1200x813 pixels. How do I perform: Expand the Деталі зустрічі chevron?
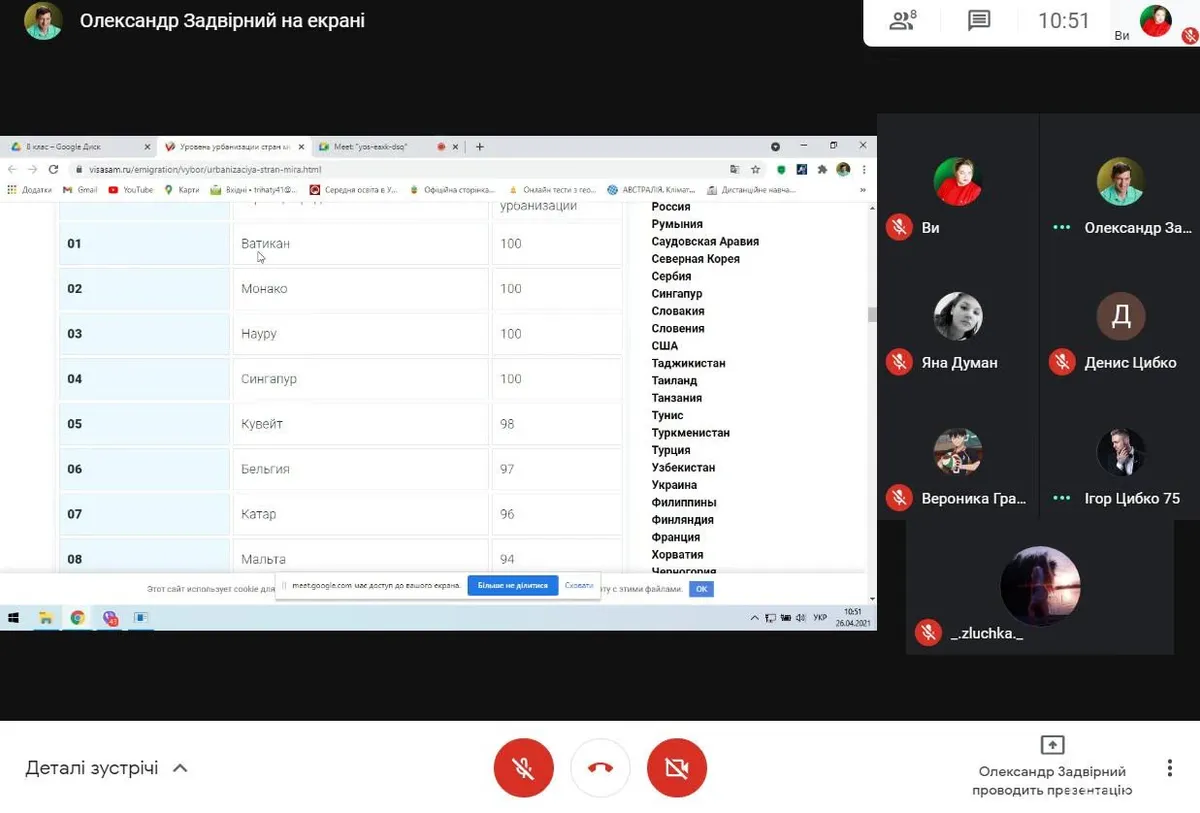pos(180,769)
